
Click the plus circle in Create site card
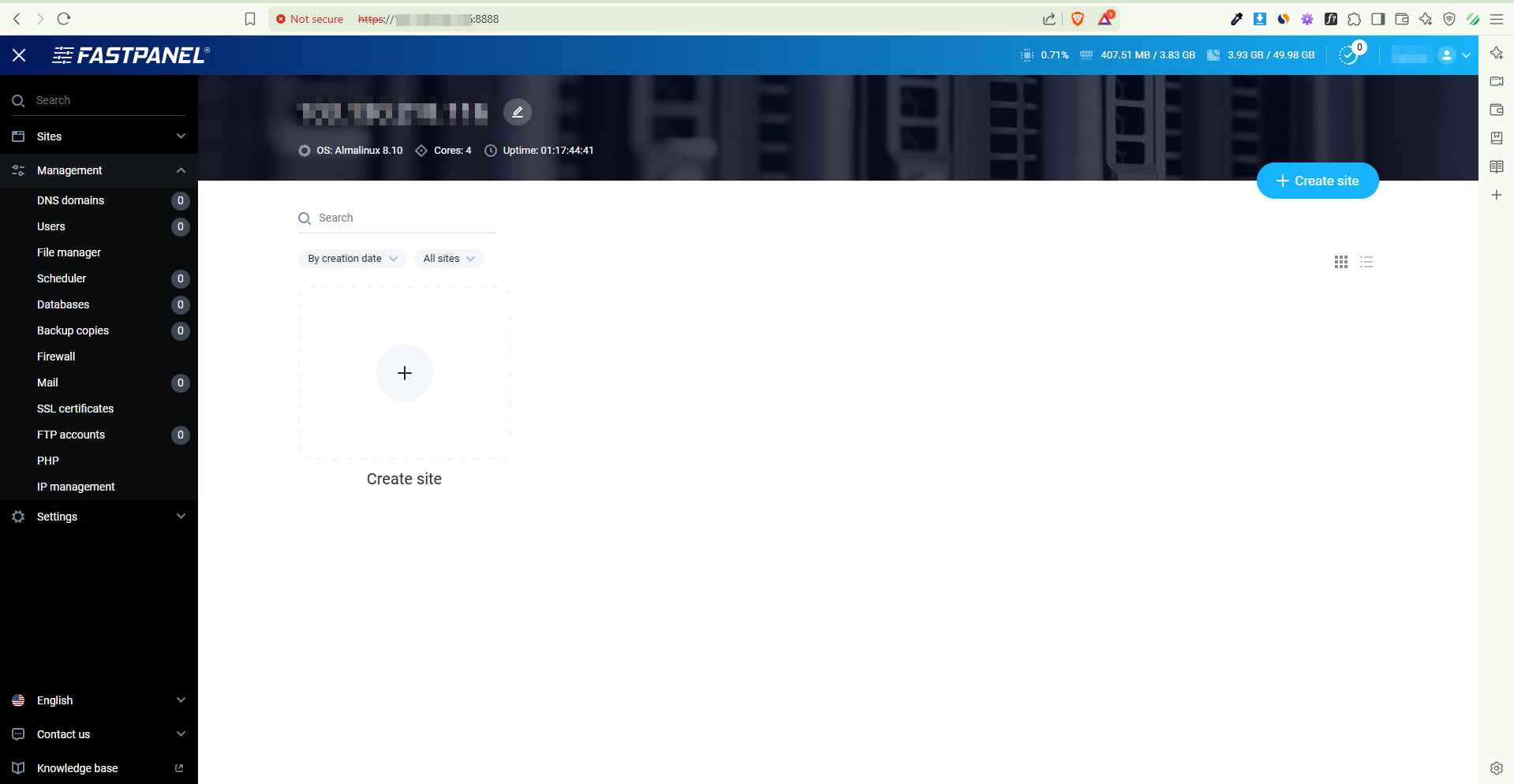[404, 373]
